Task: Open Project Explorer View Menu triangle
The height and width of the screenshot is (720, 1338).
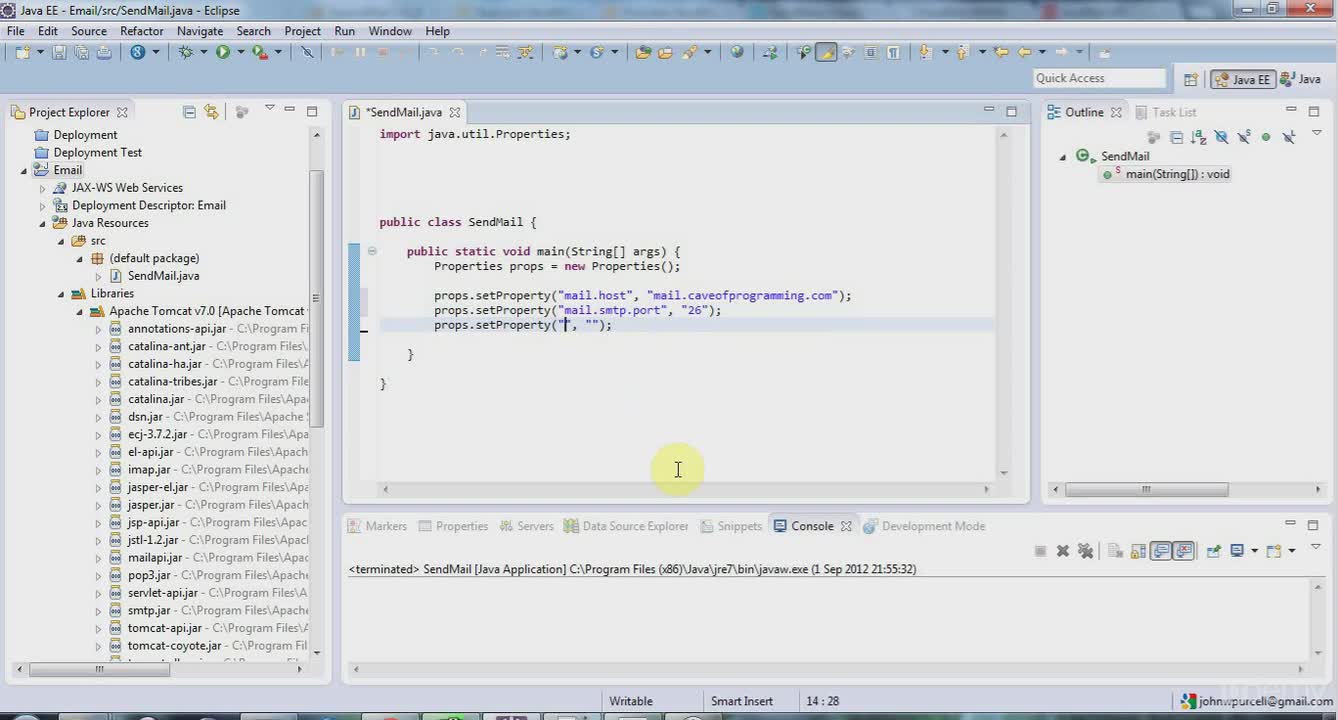Action: click(x=269, y=109)
